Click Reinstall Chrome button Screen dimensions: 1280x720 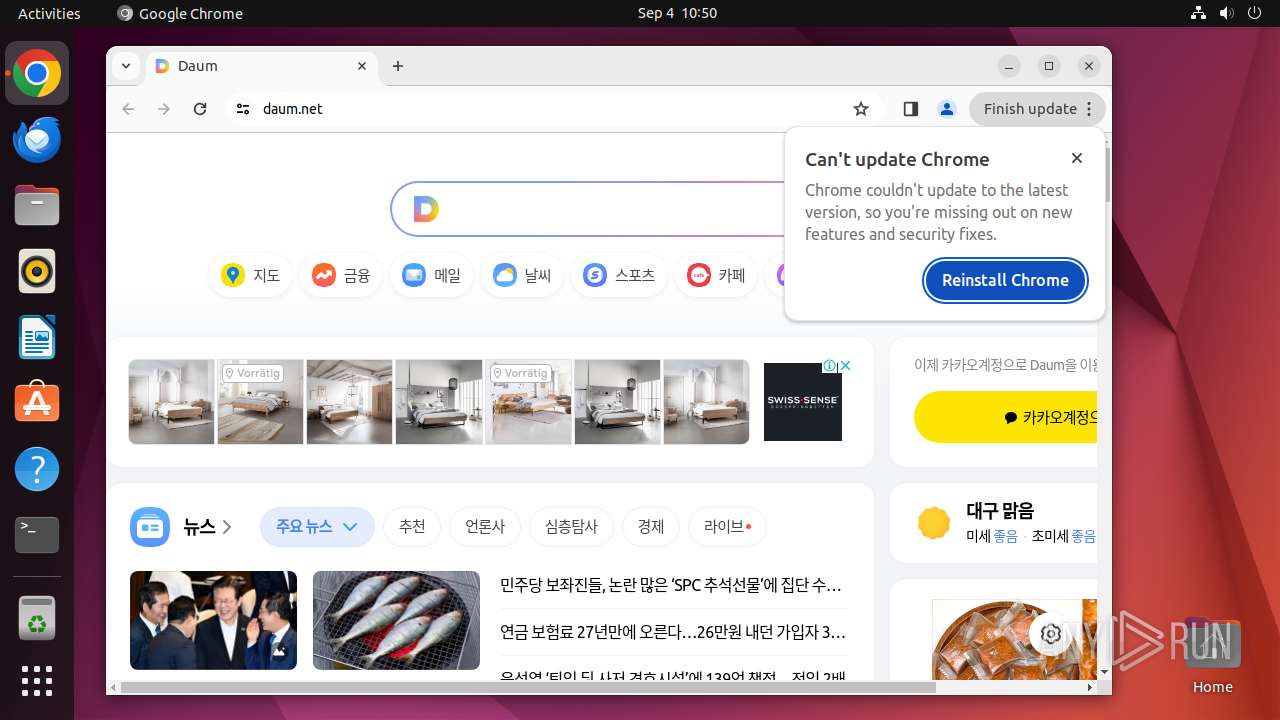(1005, 280)
